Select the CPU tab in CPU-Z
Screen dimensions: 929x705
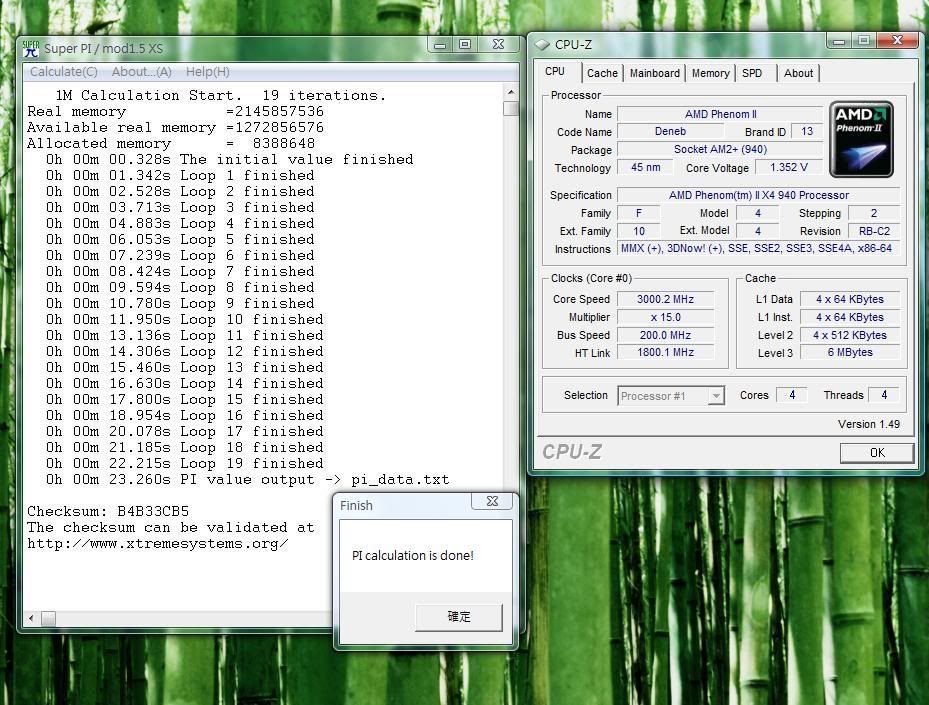point(555,72)
